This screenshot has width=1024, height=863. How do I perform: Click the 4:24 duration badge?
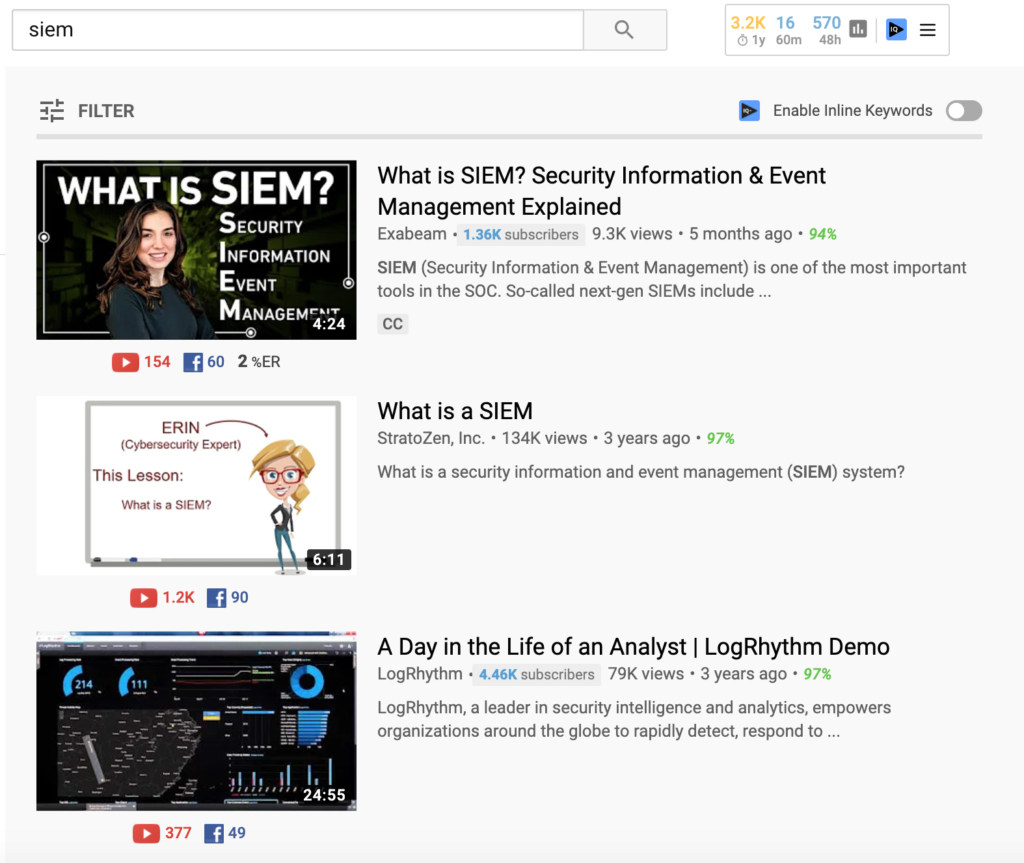[328, 324]
